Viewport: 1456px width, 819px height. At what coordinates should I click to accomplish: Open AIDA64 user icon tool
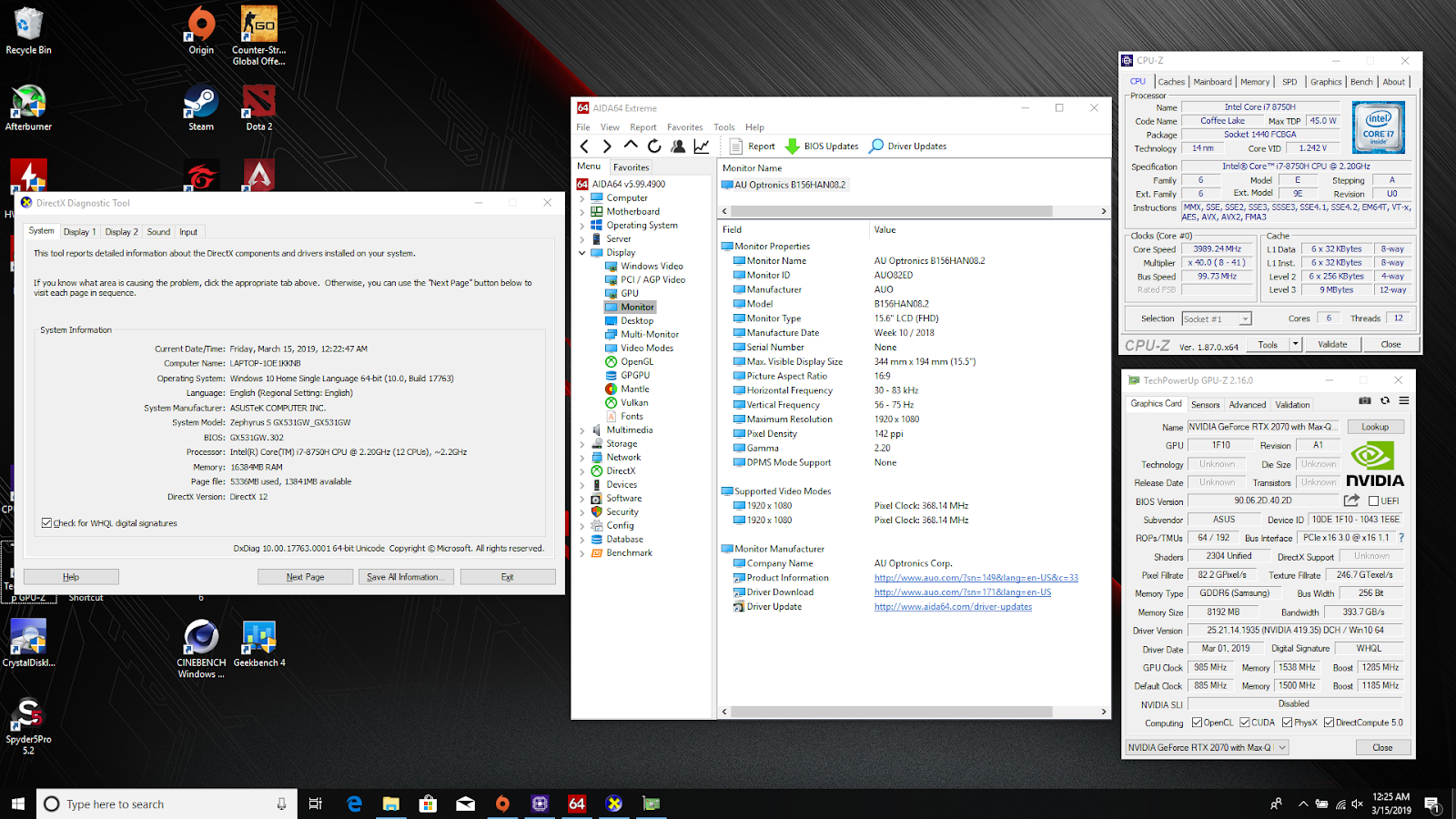[x=678, y=147]
